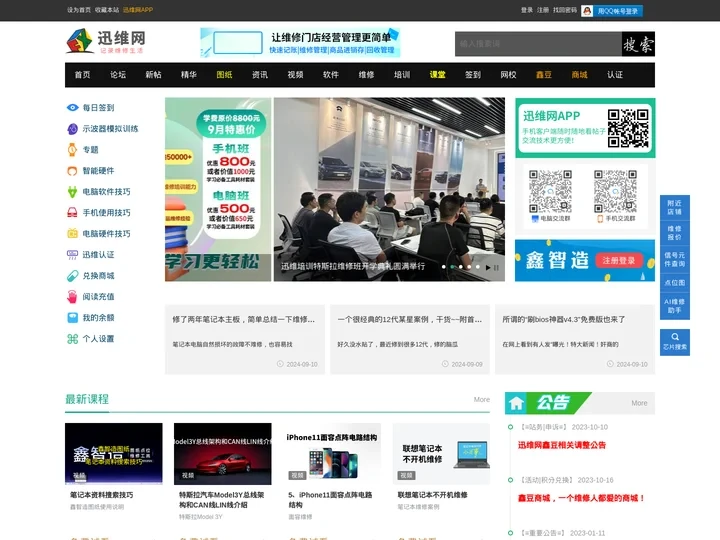Screen dimensions: 720x540
Task: Select the third banner slide dot
Action: tap(461, 267)
